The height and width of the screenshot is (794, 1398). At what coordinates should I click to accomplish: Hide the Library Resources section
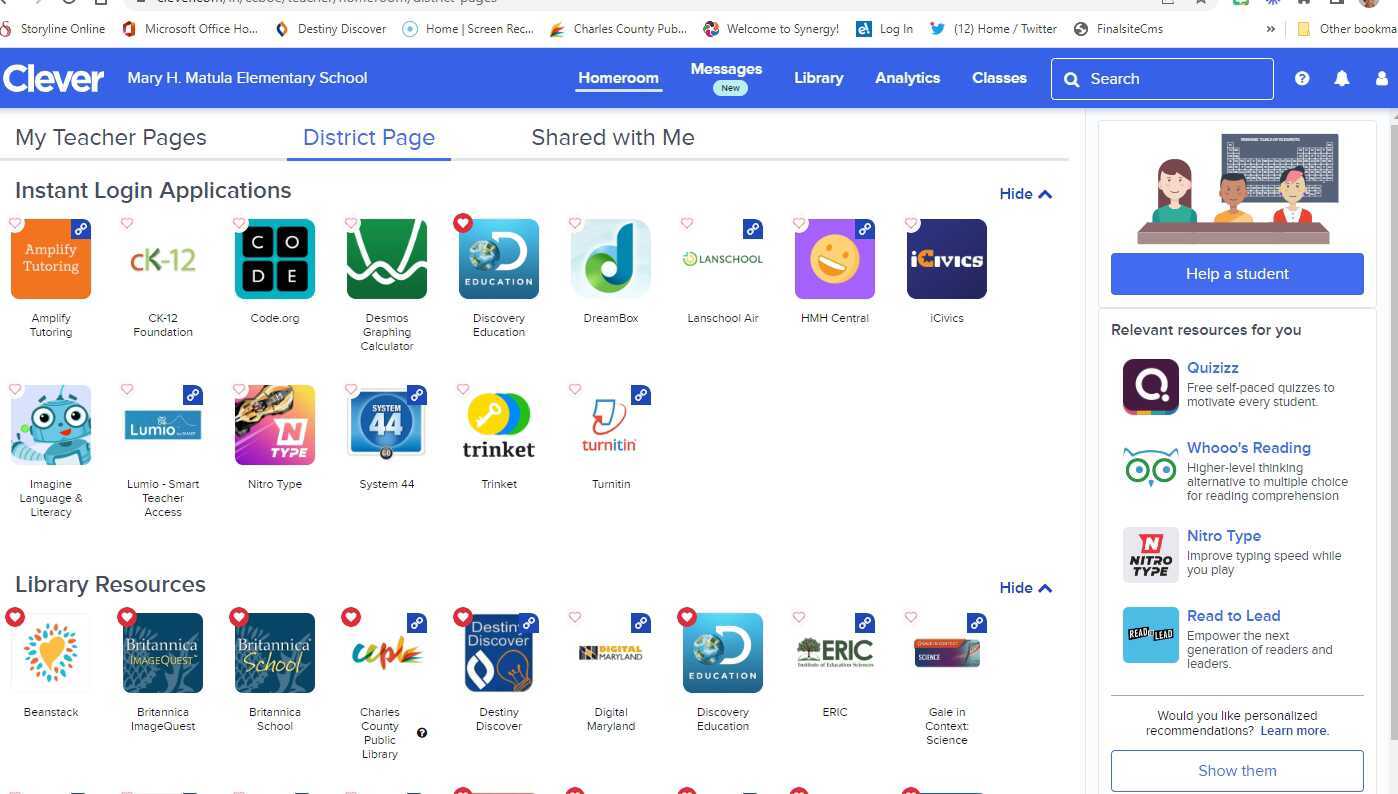tap(1026, 588)
